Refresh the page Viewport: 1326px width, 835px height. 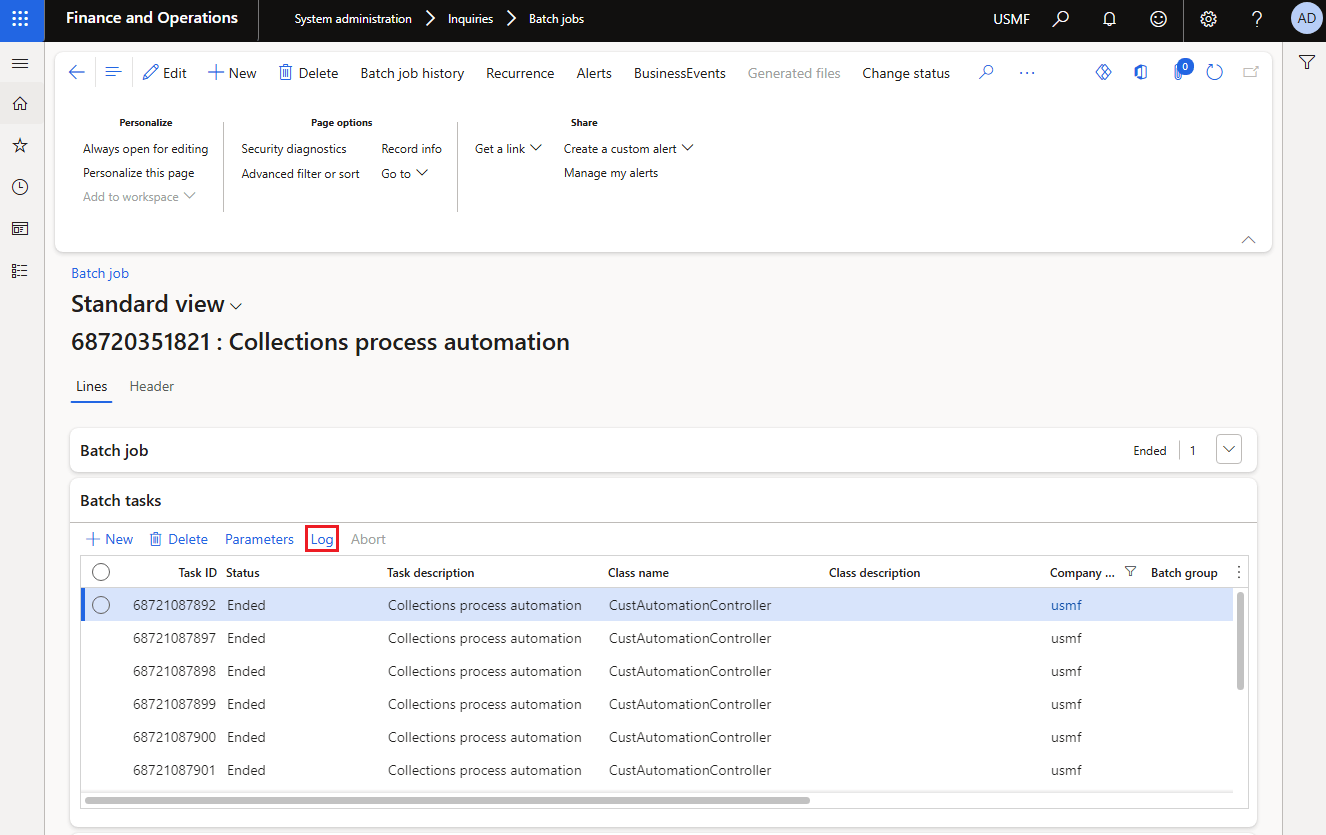1214,72
